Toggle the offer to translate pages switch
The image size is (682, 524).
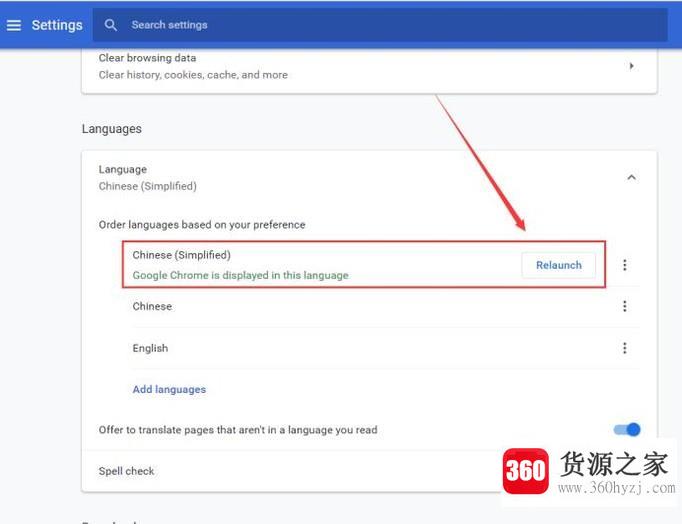click(627, 430)
